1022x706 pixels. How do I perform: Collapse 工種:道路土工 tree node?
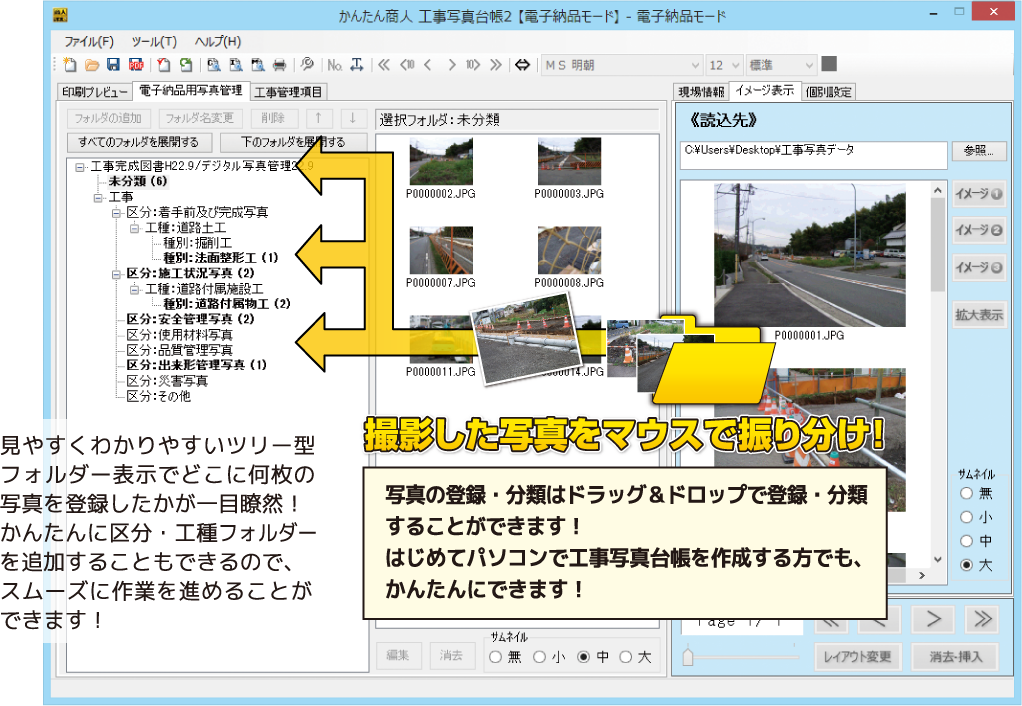(x=134, y=228)
